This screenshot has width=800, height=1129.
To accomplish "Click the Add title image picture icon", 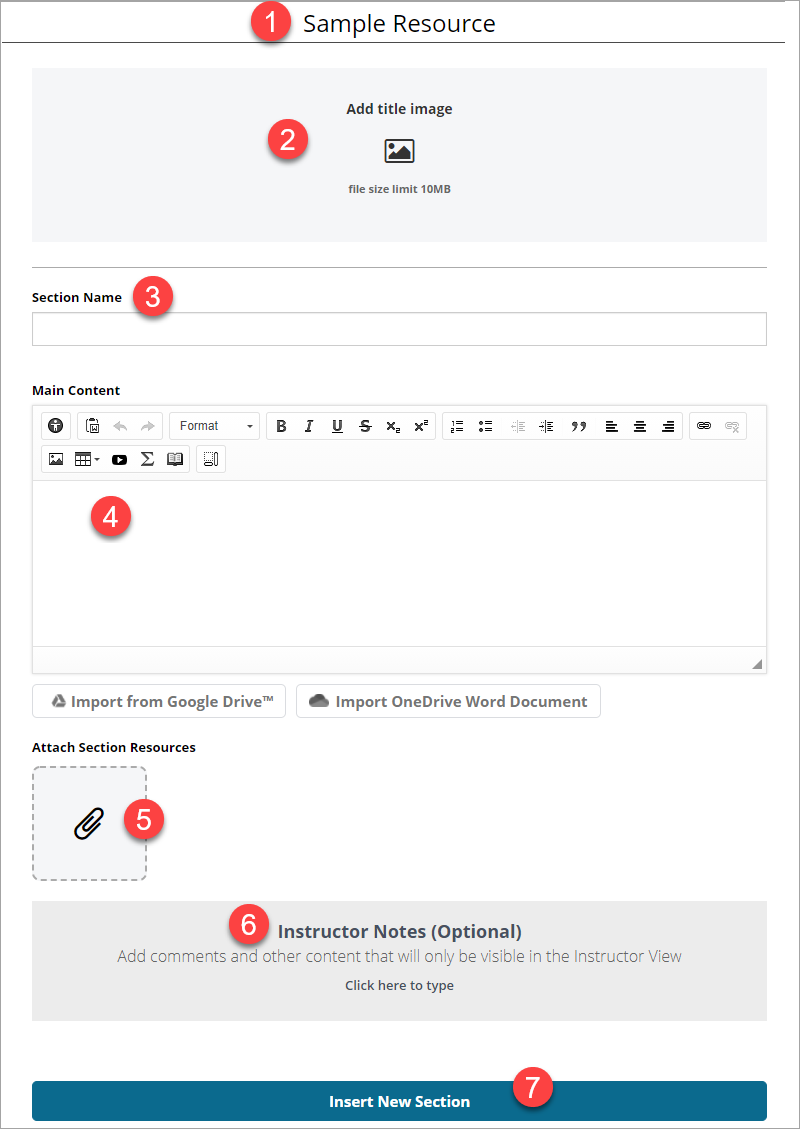I will [399, 151].
